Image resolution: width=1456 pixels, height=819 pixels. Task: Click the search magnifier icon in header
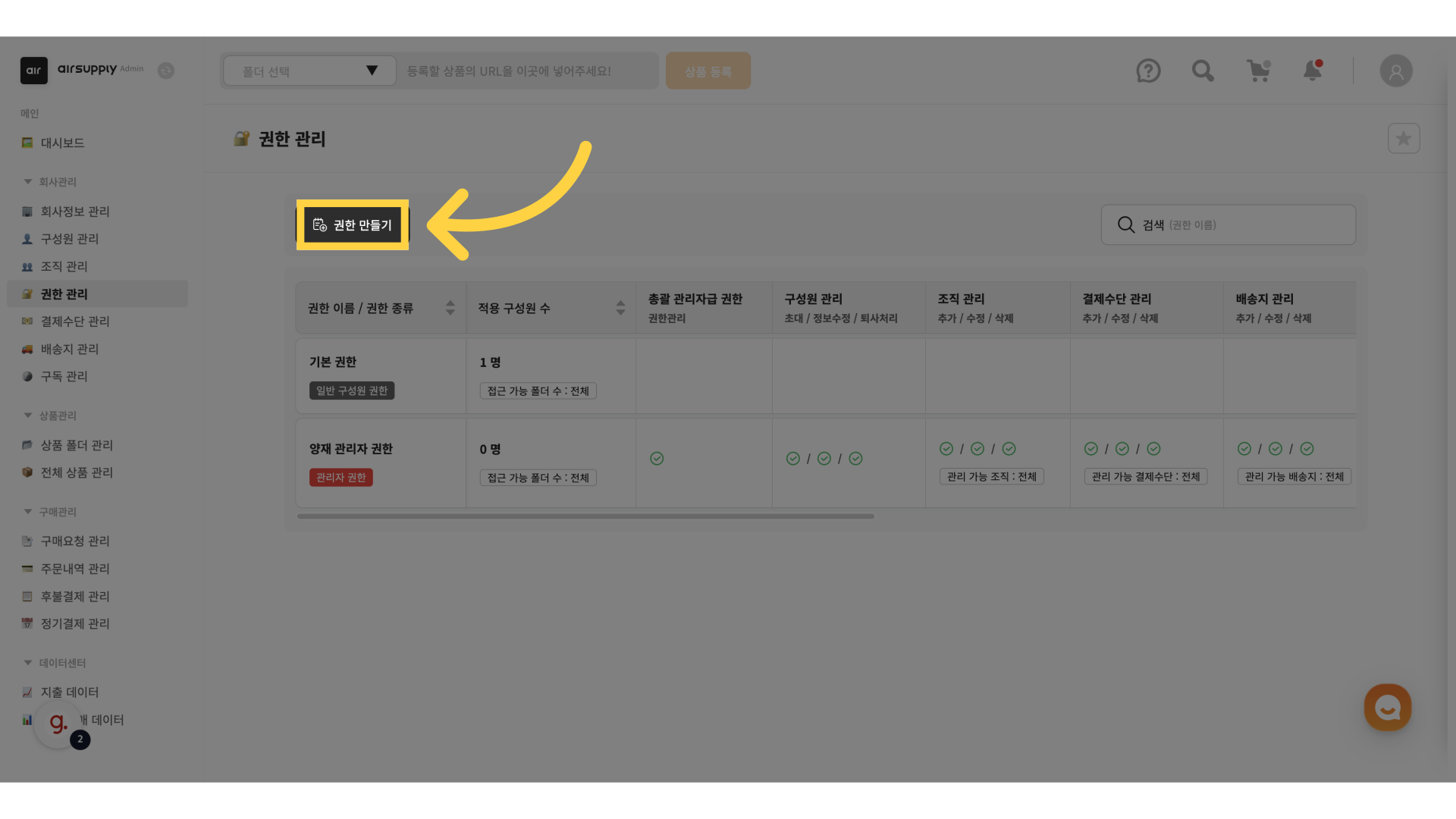click(1203, 71)
